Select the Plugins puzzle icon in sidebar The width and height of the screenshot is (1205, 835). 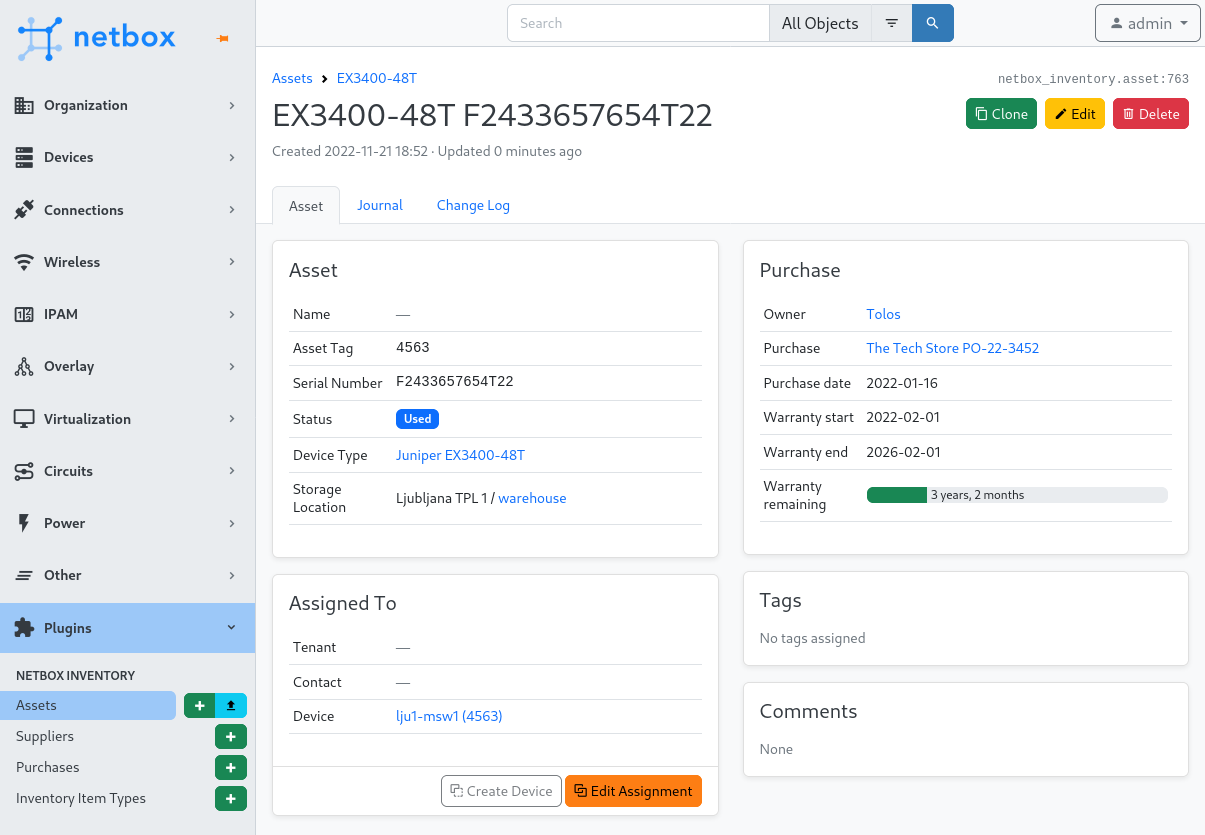[22, 628]
